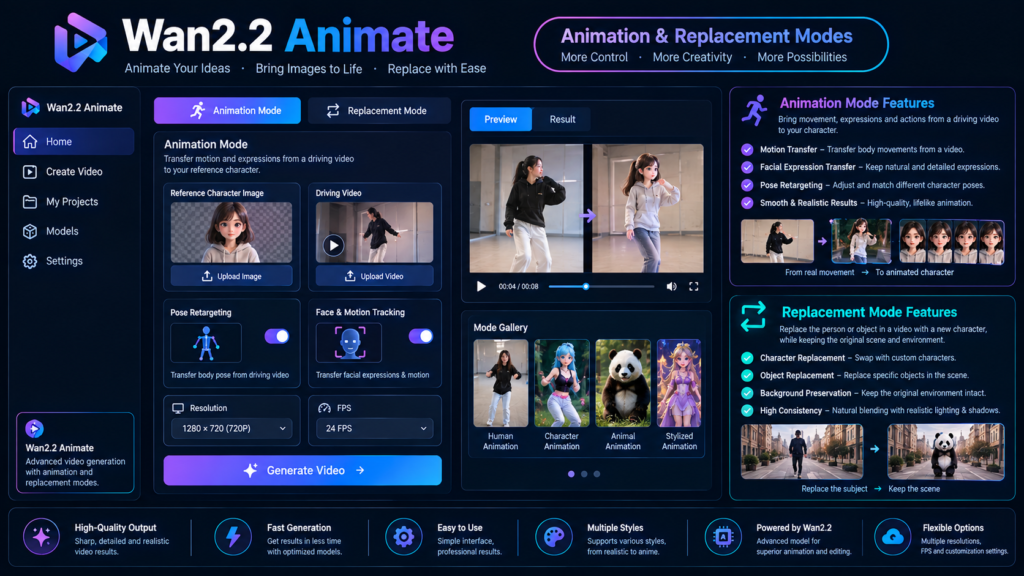This screenshot has height=576, width=1024.
Task: Select Character Animation gallery thumbnail
Action: 562,383
